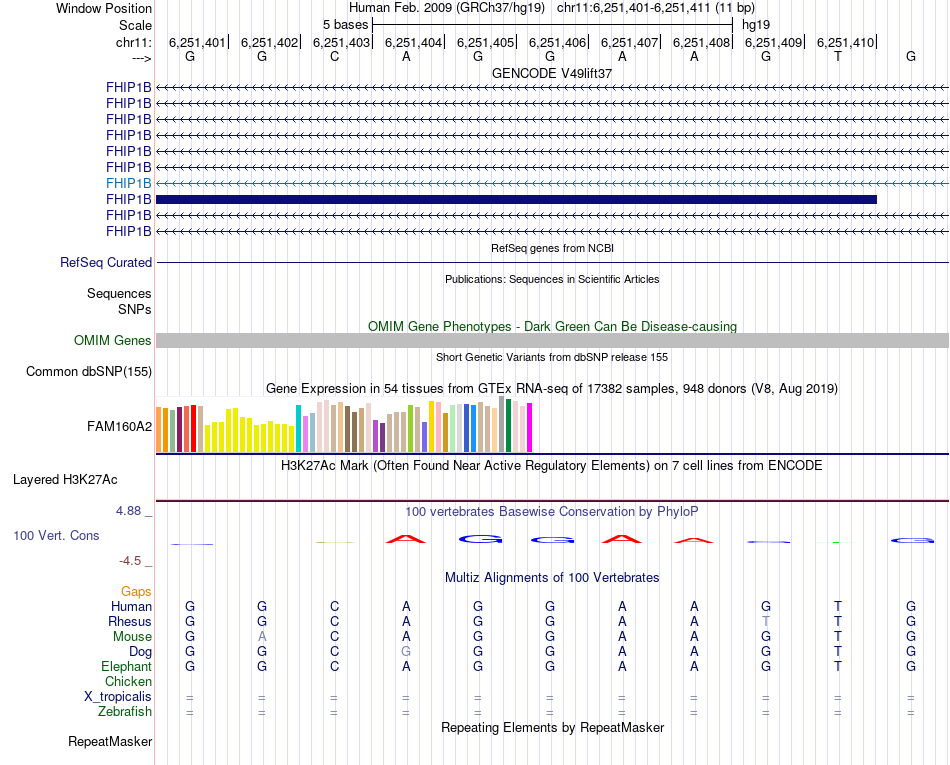Screen dimensions: 950x765
Task: Open 'Repeating Elements by RepeatMasker' title
Action: 552,727
